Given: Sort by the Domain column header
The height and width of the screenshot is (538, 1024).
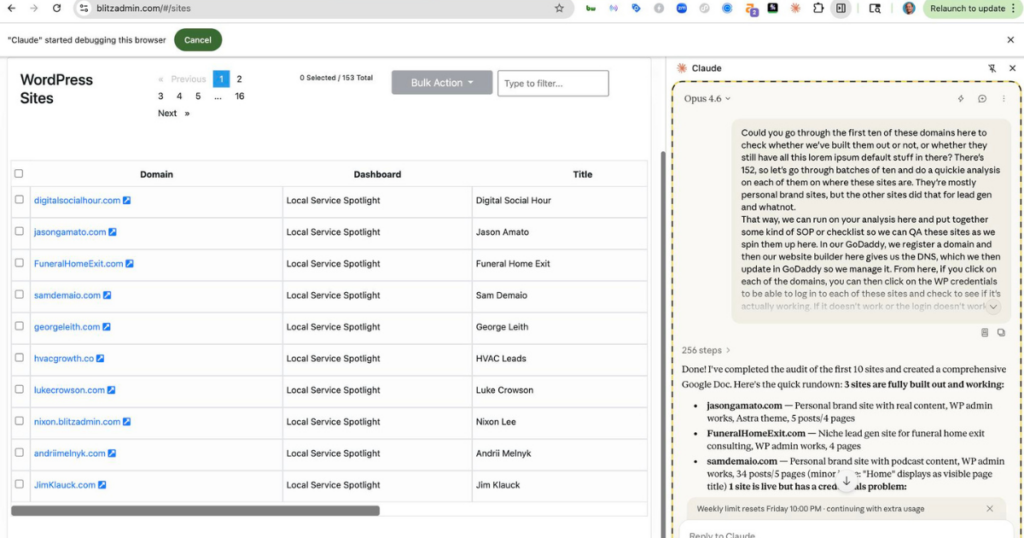Looking at the screenshot, I should tap(157, 174).
